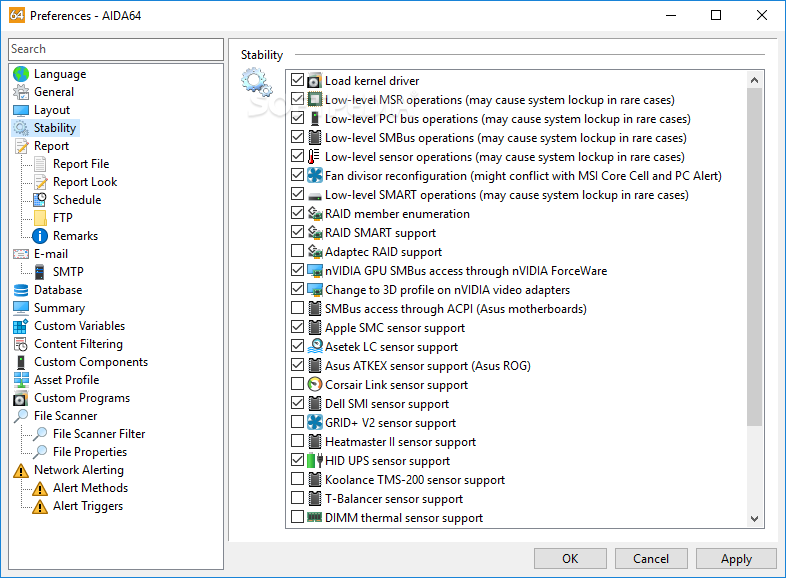Open Report Look preferences page
This screenshot has height=578, width=786.
85,182
